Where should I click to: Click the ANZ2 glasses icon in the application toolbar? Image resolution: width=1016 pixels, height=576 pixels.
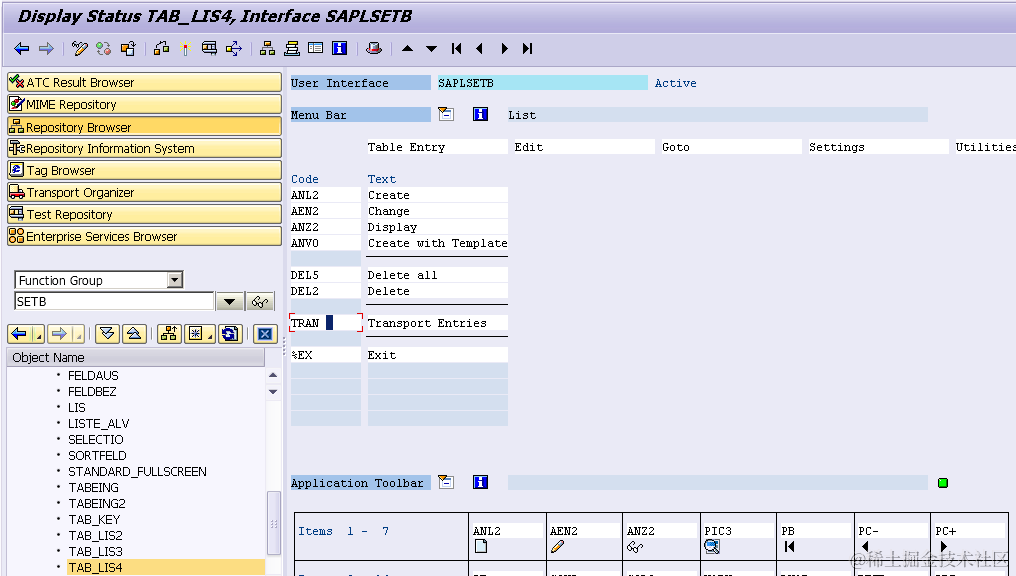click(x=635, y=547)
